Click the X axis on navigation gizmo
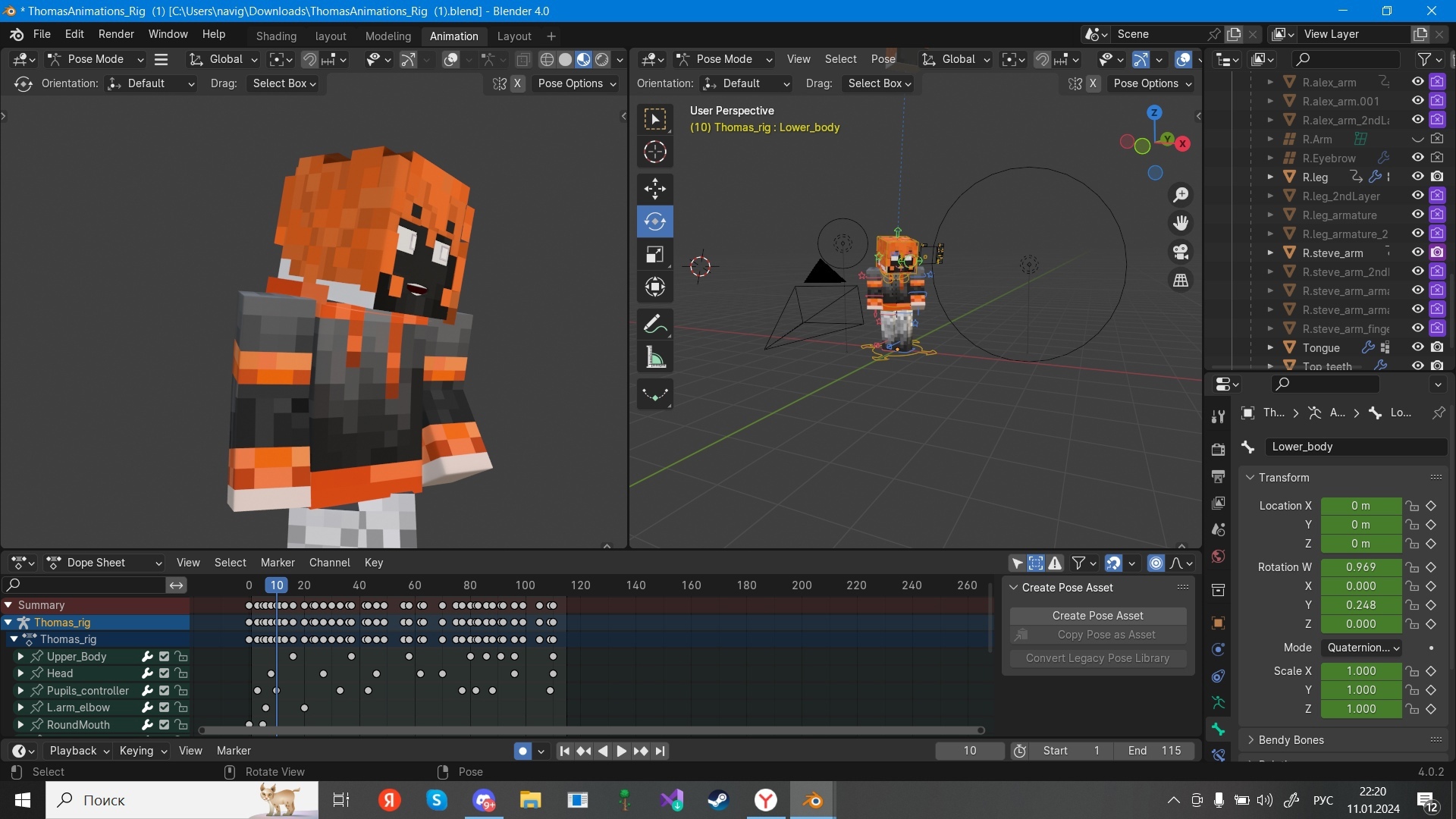The width and height of the screenshot is (1456, 819). pyautogui.click(x=1182, y=143)
